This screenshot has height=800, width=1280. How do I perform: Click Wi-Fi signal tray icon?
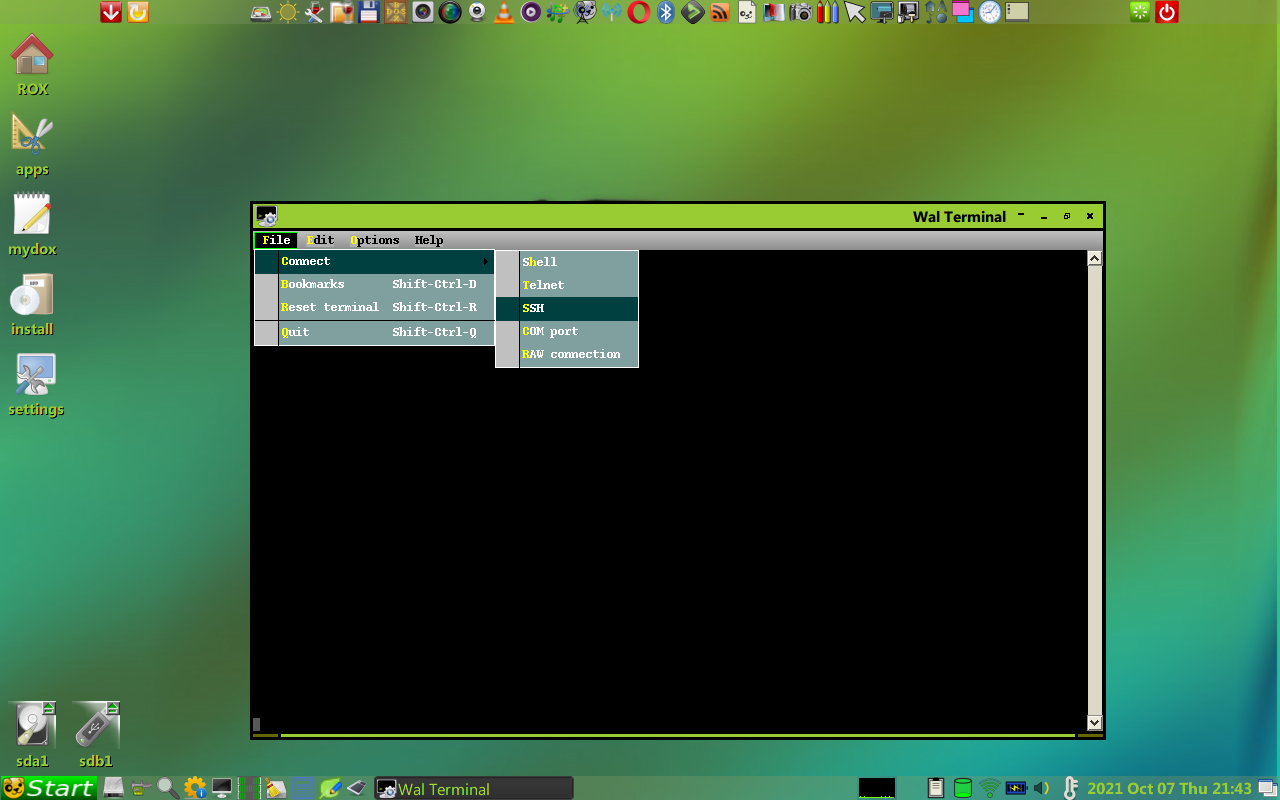pos(989,788)
